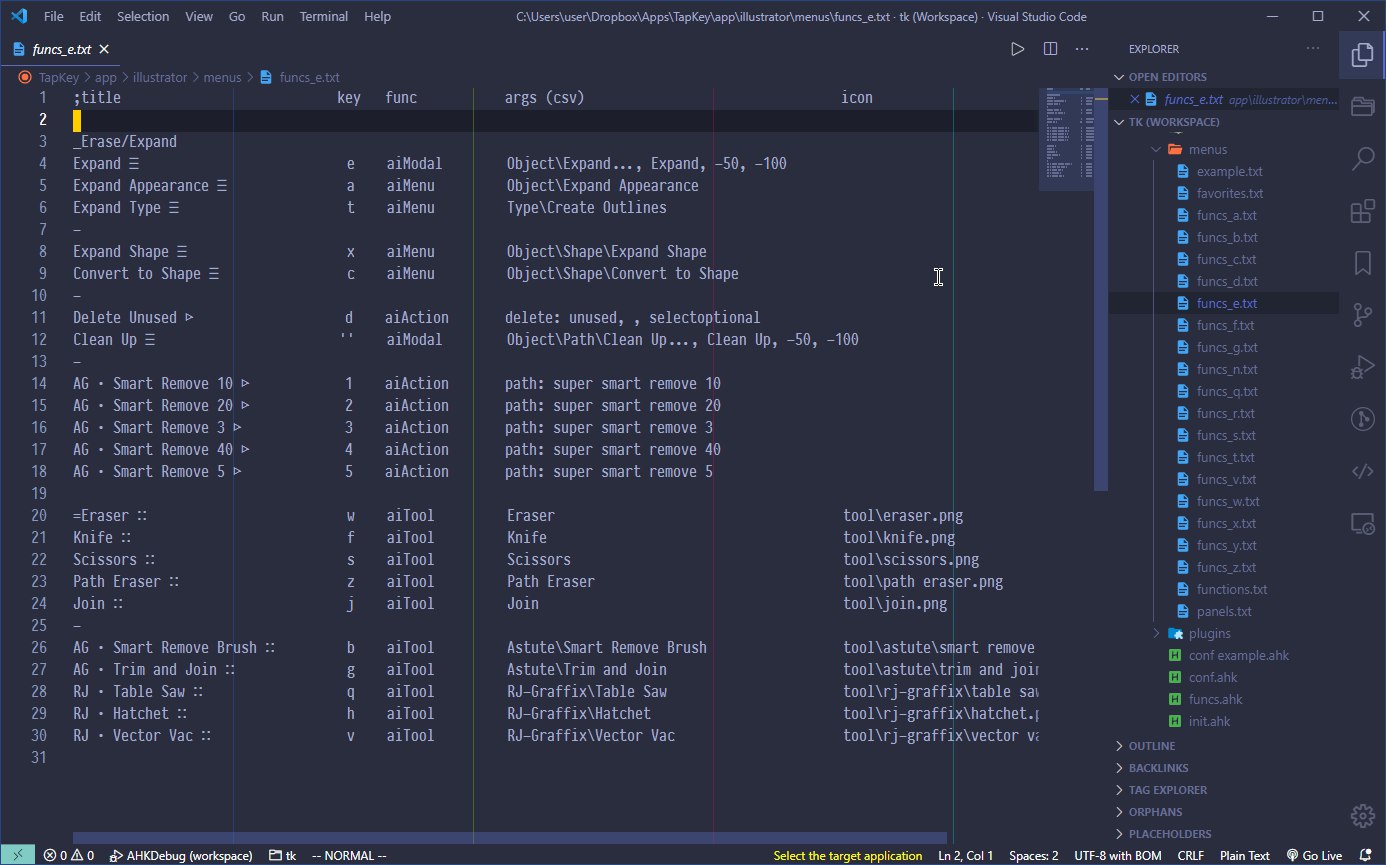Collapse the menus folder in the tree
The image size is (1386, 865).
(x=1224, y=149)
